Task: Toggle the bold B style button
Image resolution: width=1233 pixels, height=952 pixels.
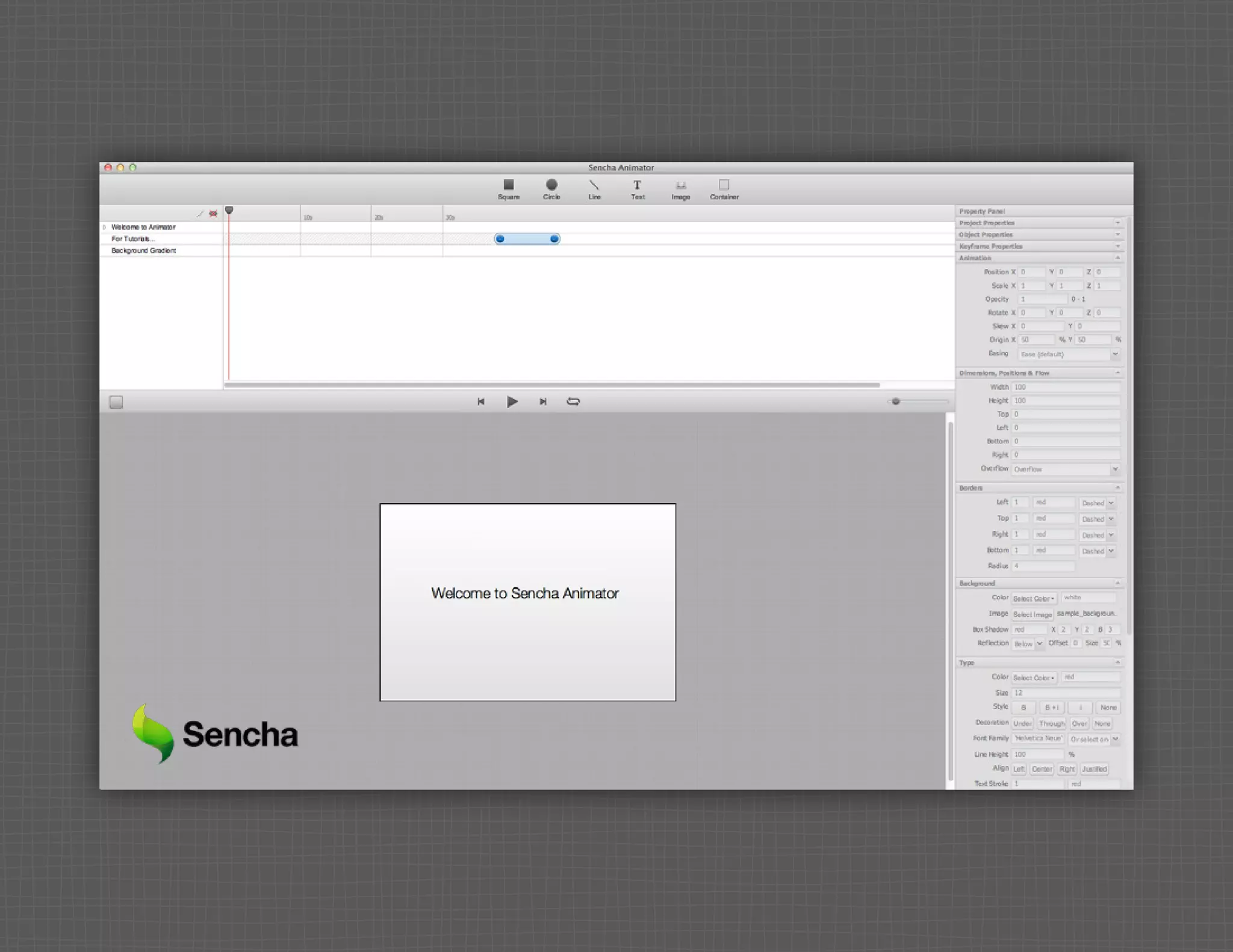Action: point(1023,708)
